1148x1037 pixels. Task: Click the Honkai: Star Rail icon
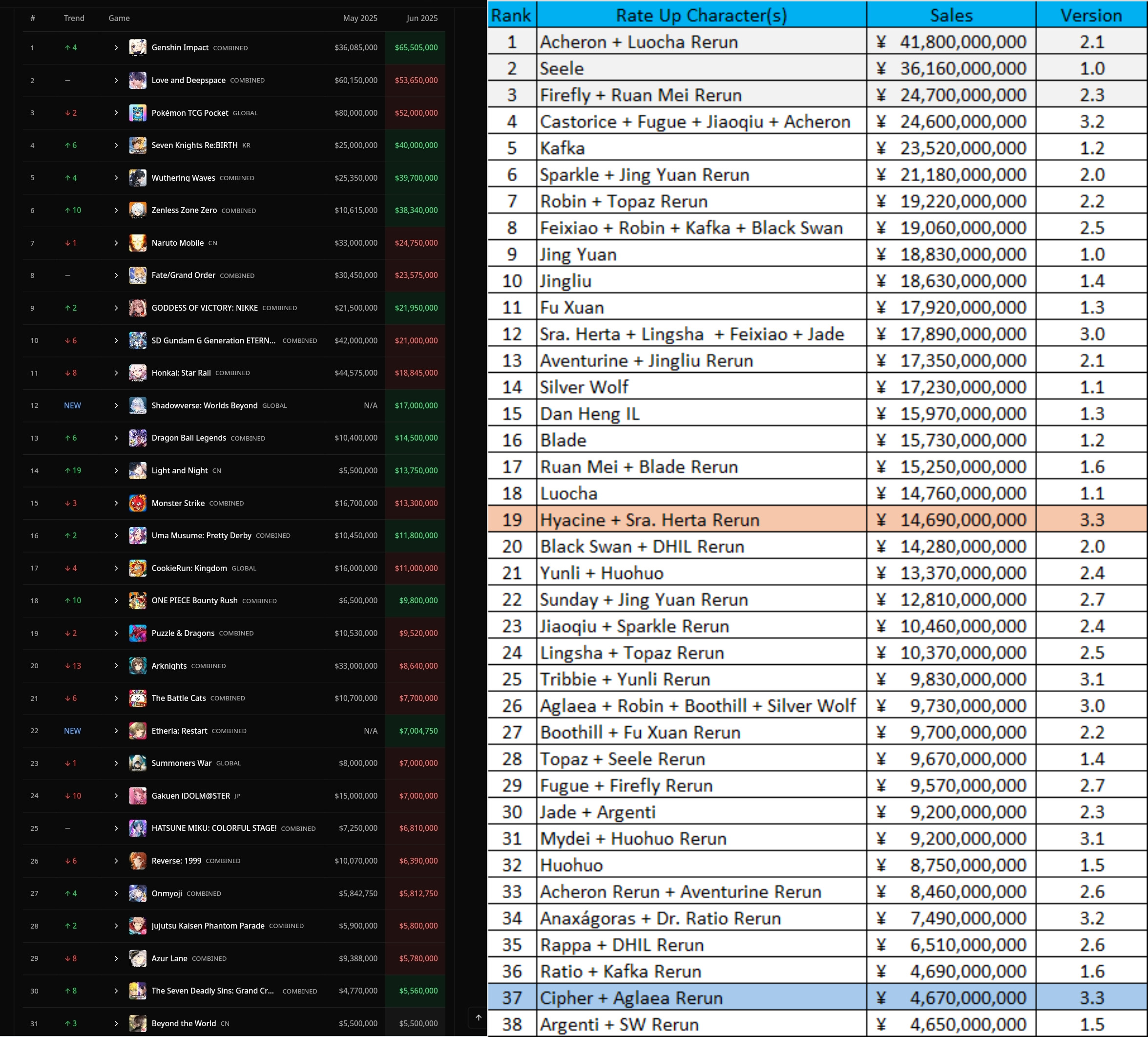coord(137,373)
